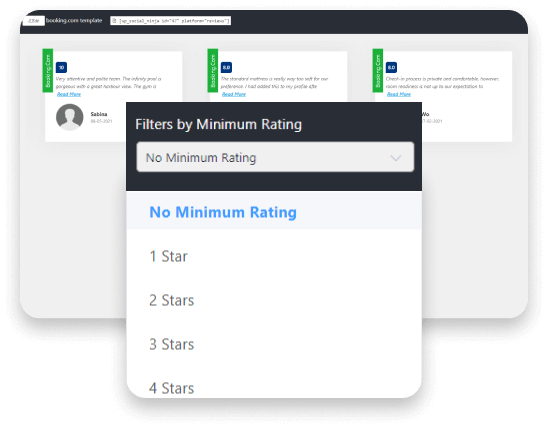This screenshot has height=428, width=548.
Task: Click Sabina's avatar picture
Action: (70, 117)
